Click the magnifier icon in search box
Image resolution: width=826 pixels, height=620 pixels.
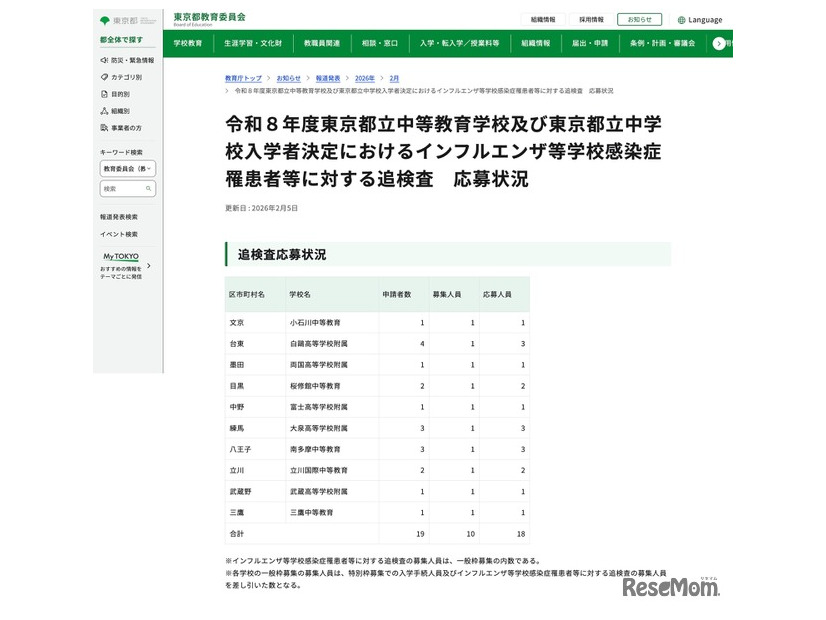pos(149,188)
